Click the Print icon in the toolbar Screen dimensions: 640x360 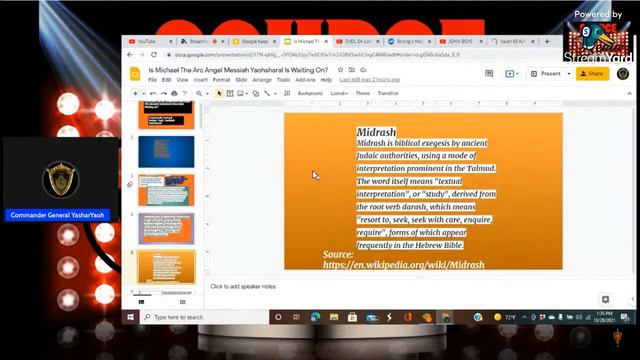(174, 93)
